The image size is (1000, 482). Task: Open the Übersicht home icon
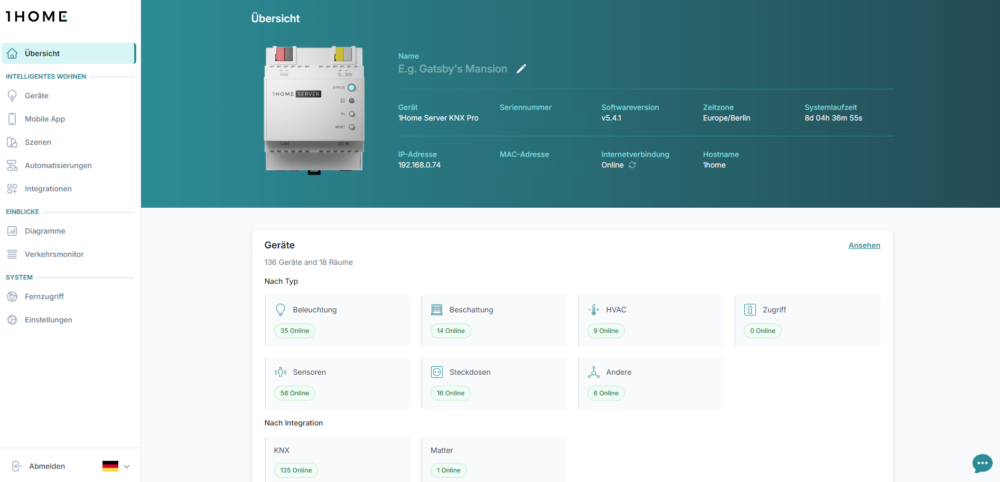click(x=12, y=54)
